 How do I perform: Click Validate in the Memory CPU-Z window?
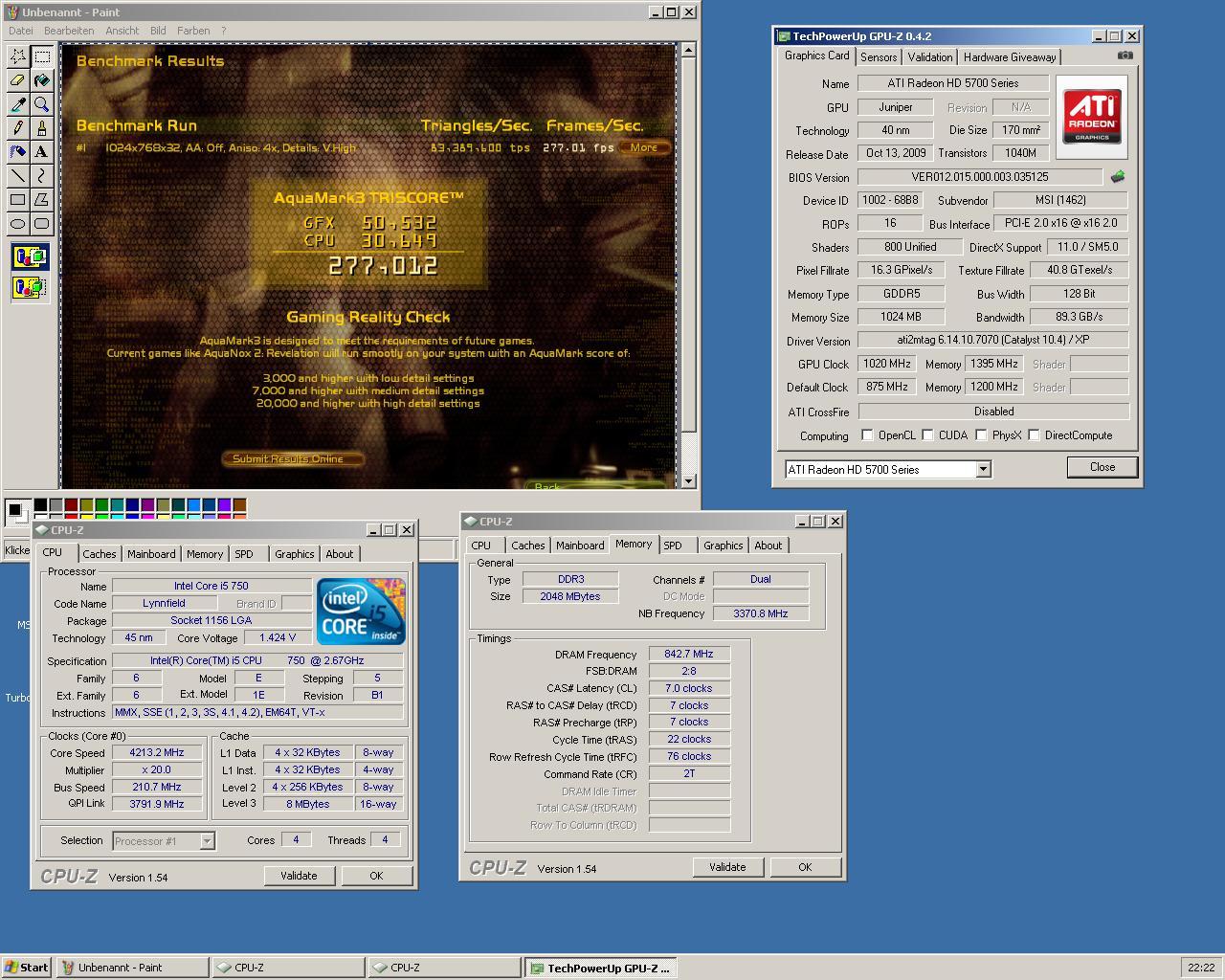(x=727, y=867)
